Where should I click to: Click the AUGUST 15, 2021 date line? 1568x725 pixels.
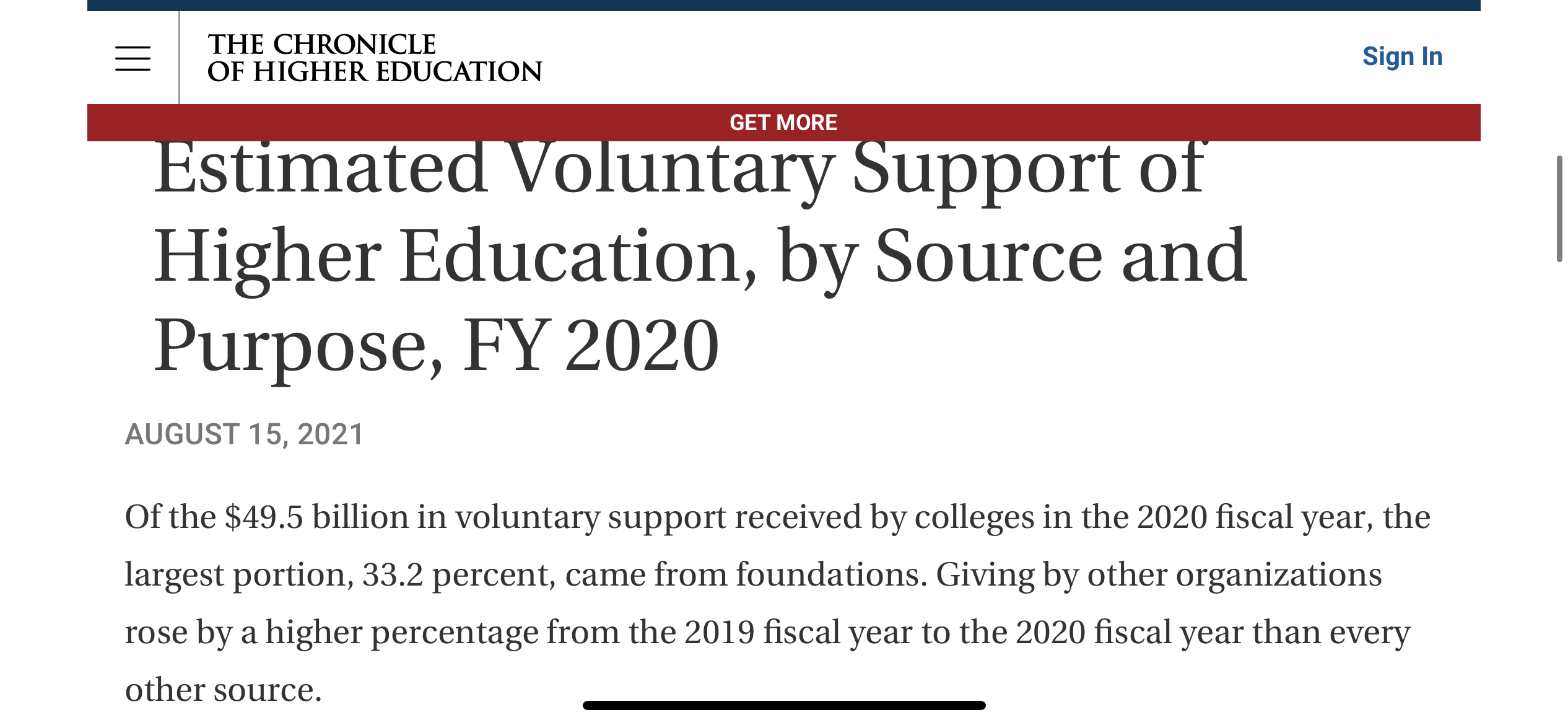click(244, 434)
